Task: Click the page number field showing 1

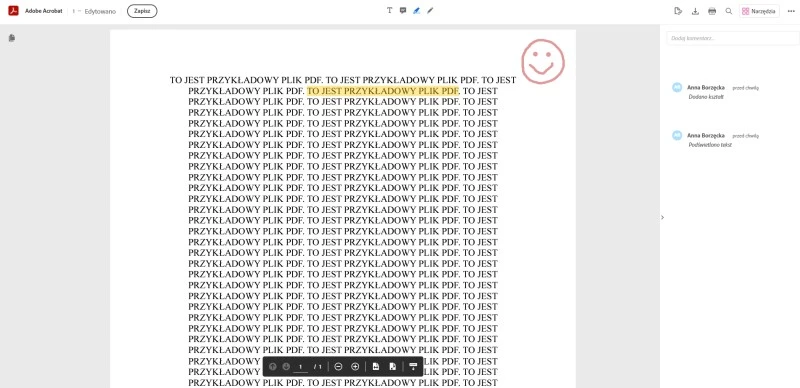Action: click(301, 367)
